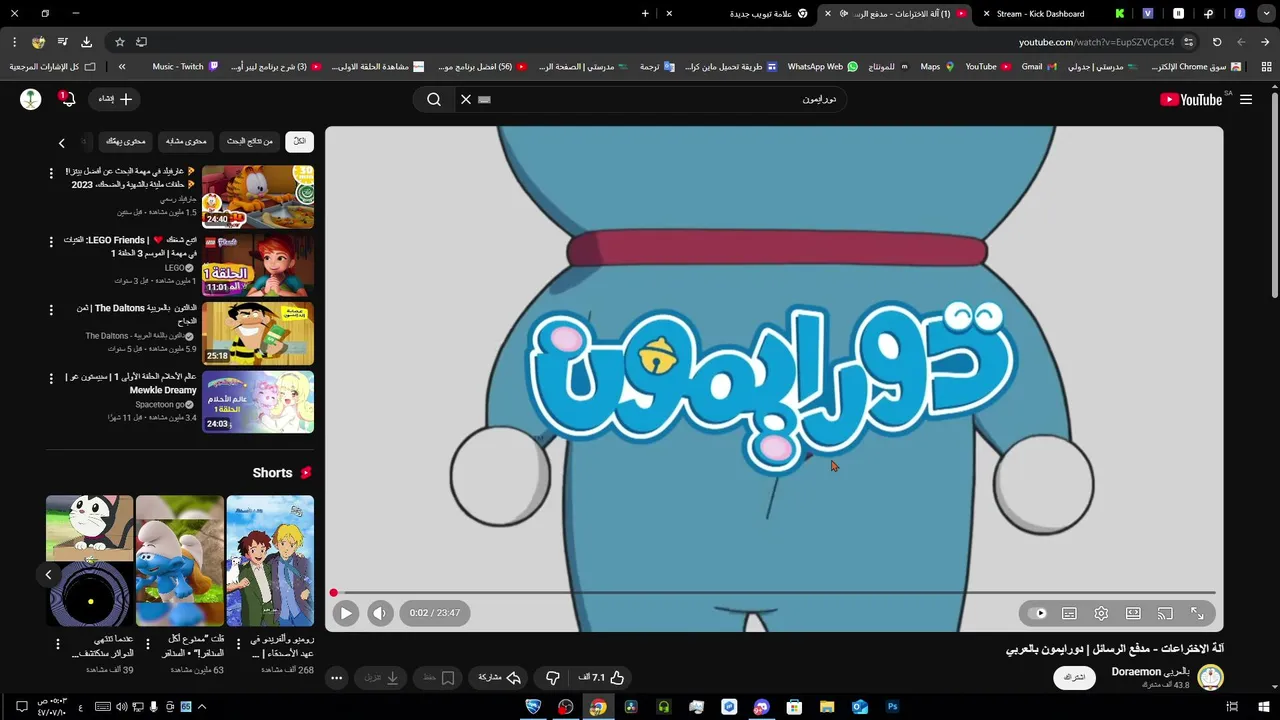Open File Explorer from the taskbar
The width and height of the screenshot is (1280, 720).
(827, 707)
